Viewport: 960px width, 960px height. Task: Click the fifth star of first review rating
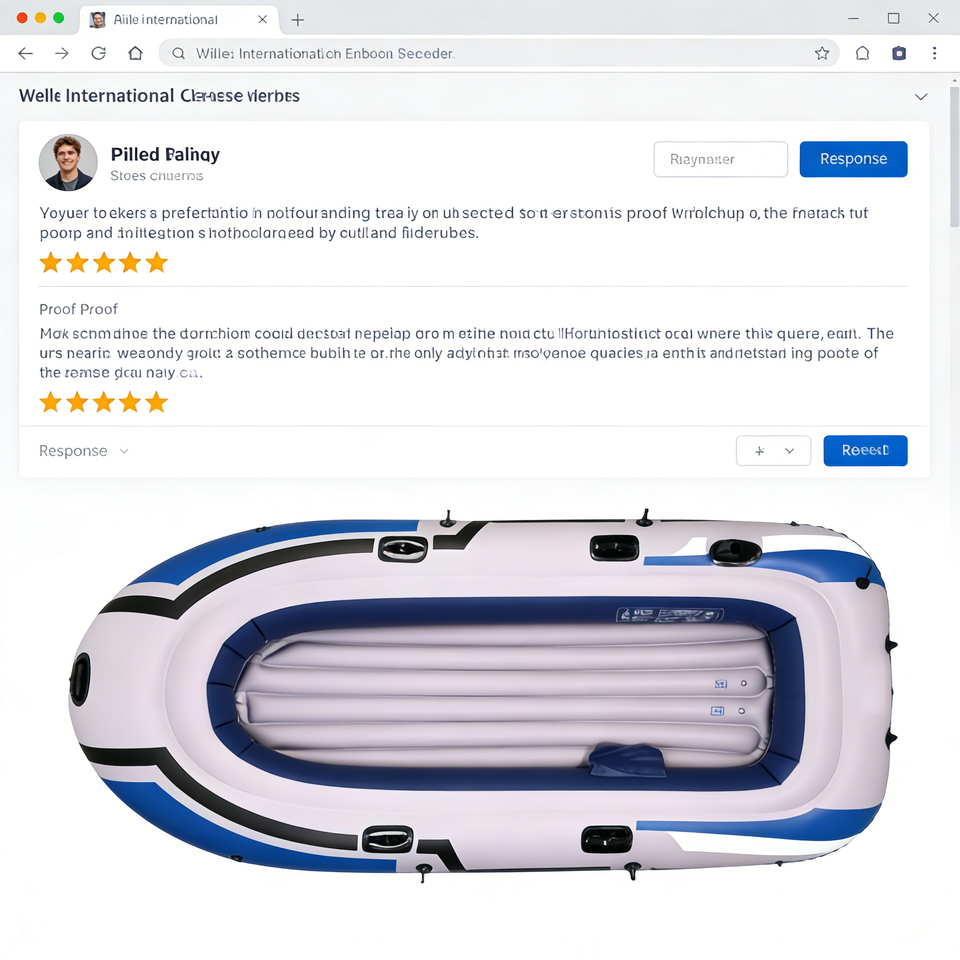click(157, 263)
